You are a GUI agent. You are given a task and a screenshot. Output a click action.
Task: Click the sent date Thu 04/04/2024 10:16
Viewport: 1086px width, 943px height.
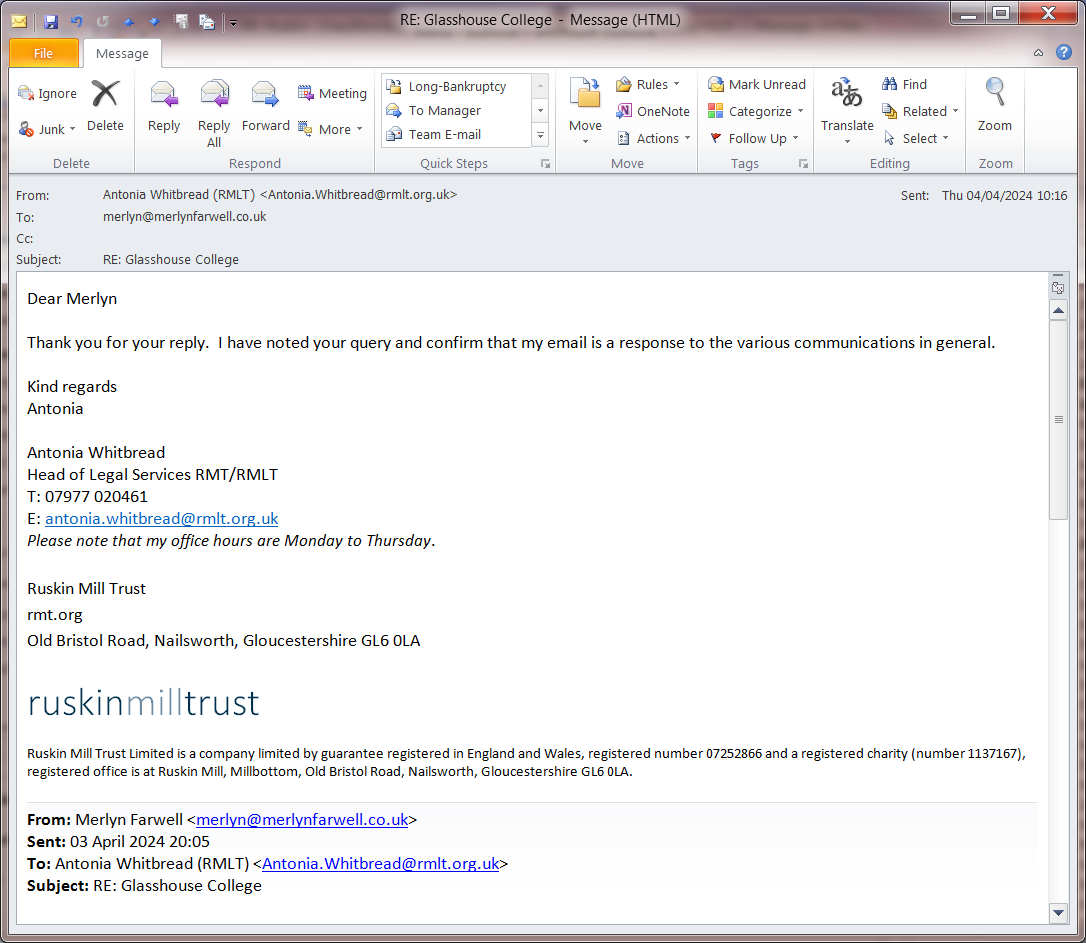pos(1004,196)
